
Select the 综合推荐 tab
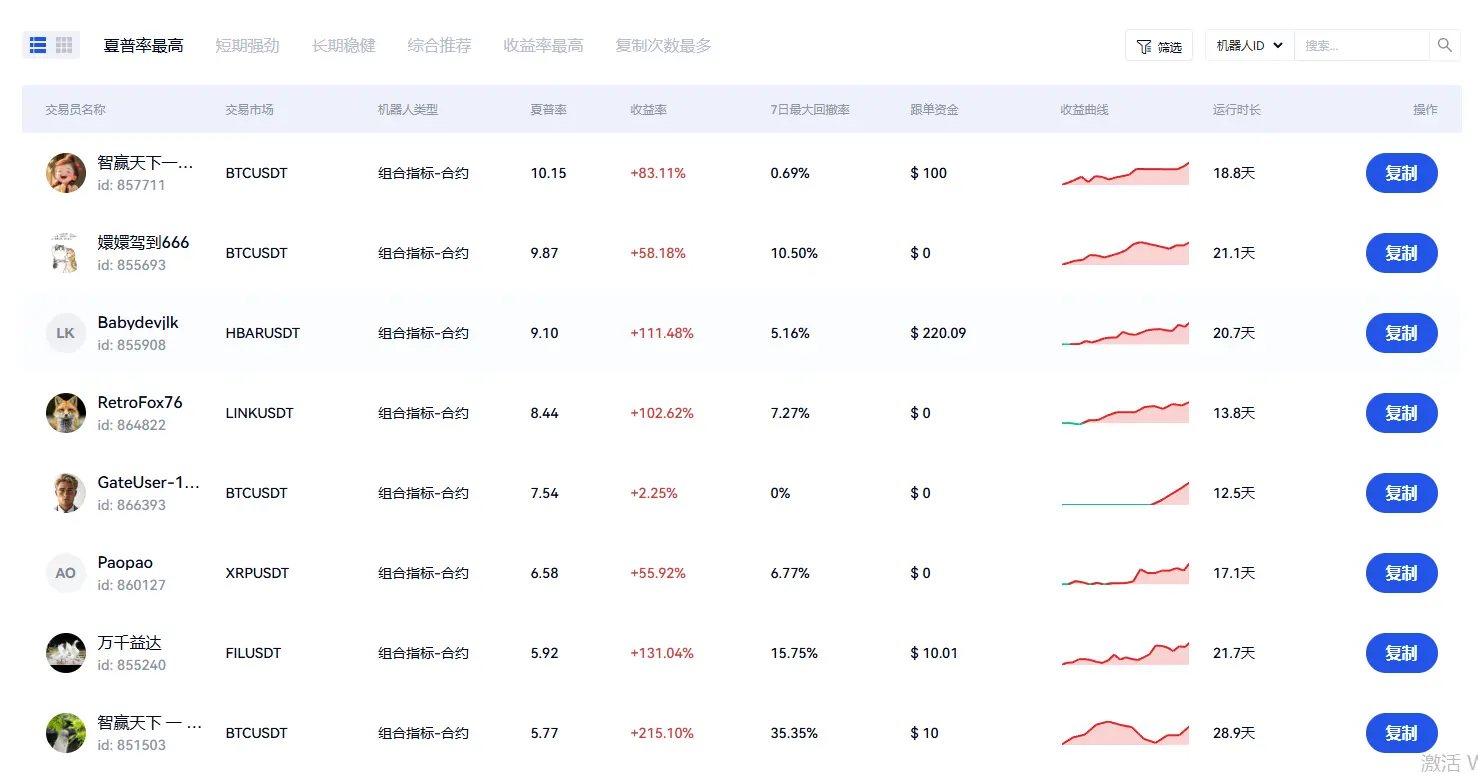(440, 46)
